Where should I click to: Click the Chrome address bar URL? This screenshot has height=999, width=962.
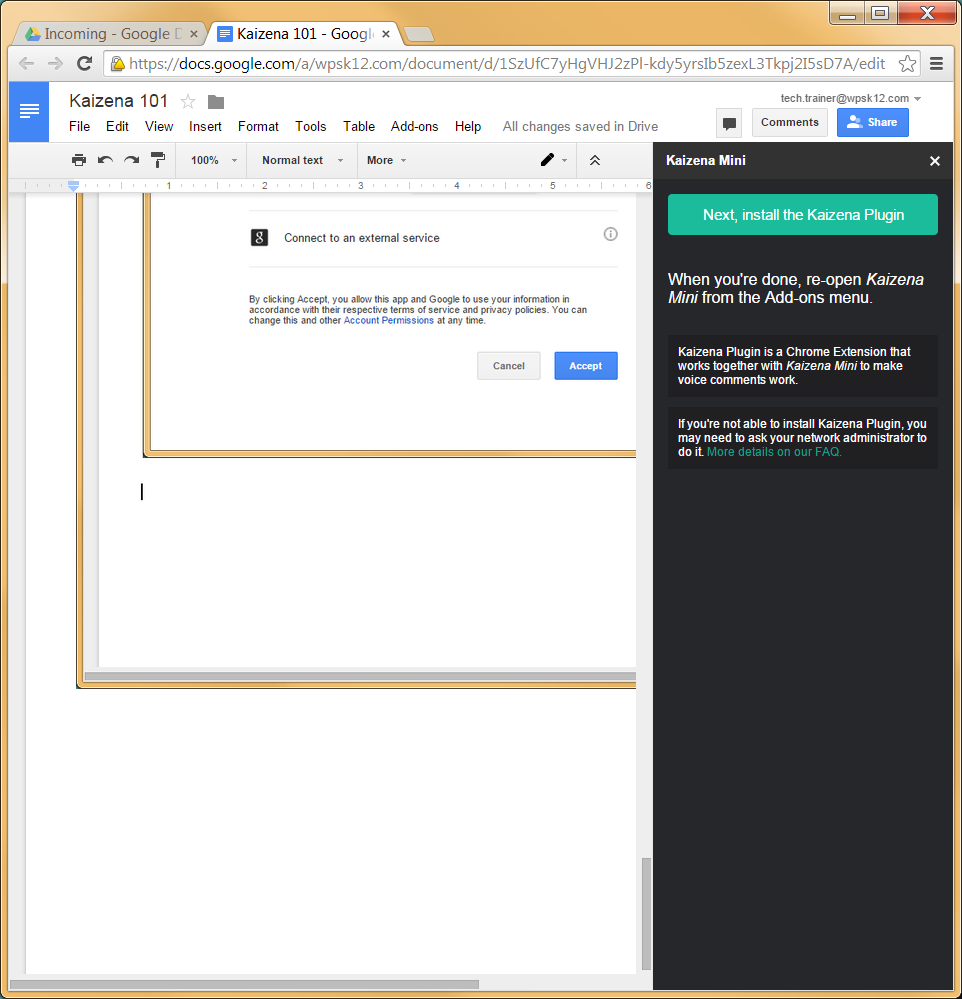pyautogui.click(x=507, y=63)
